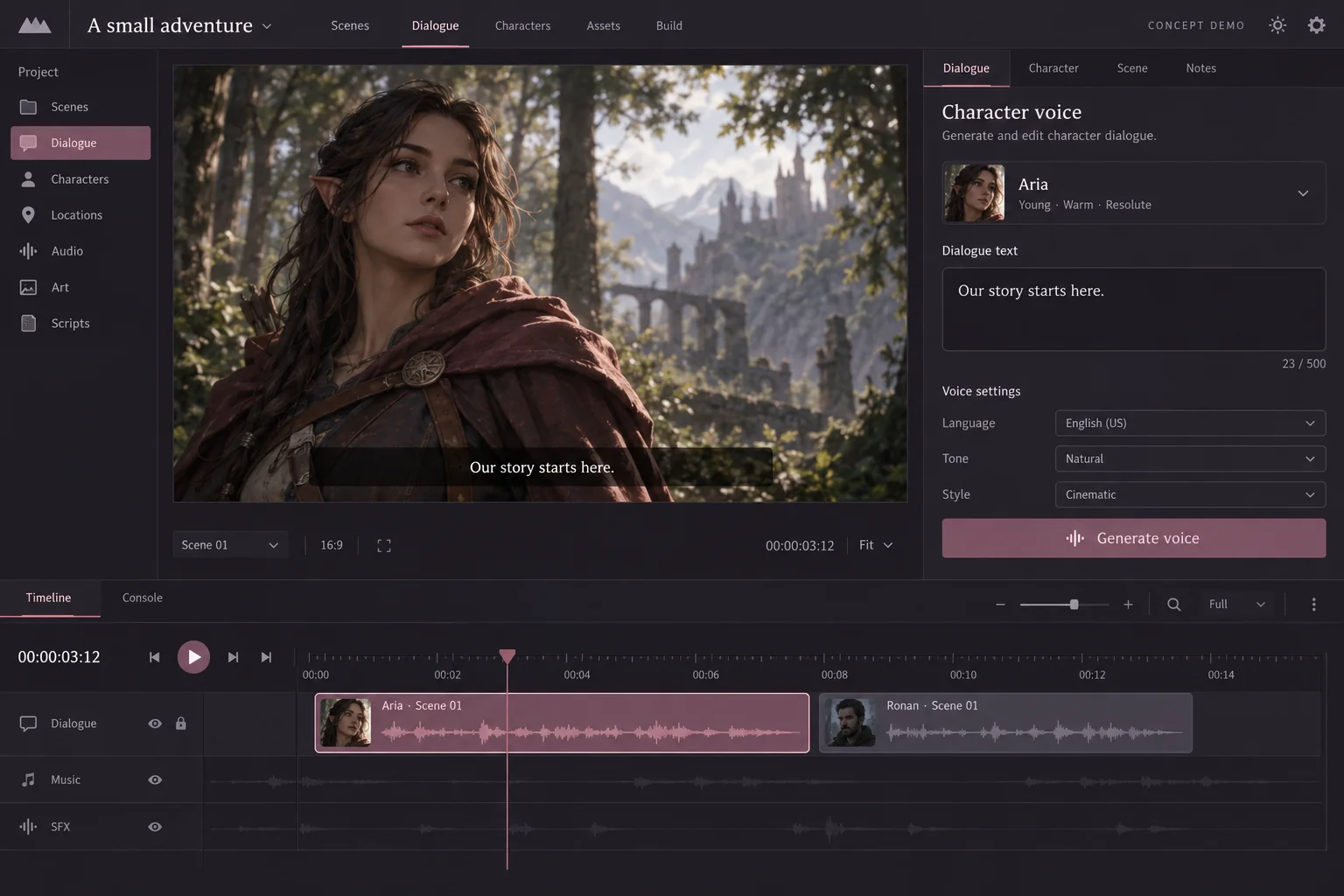This screenshot has width=1344, height=896.
Task: Expand the Aria character voice selector
Action: (x=1134, y=192)
